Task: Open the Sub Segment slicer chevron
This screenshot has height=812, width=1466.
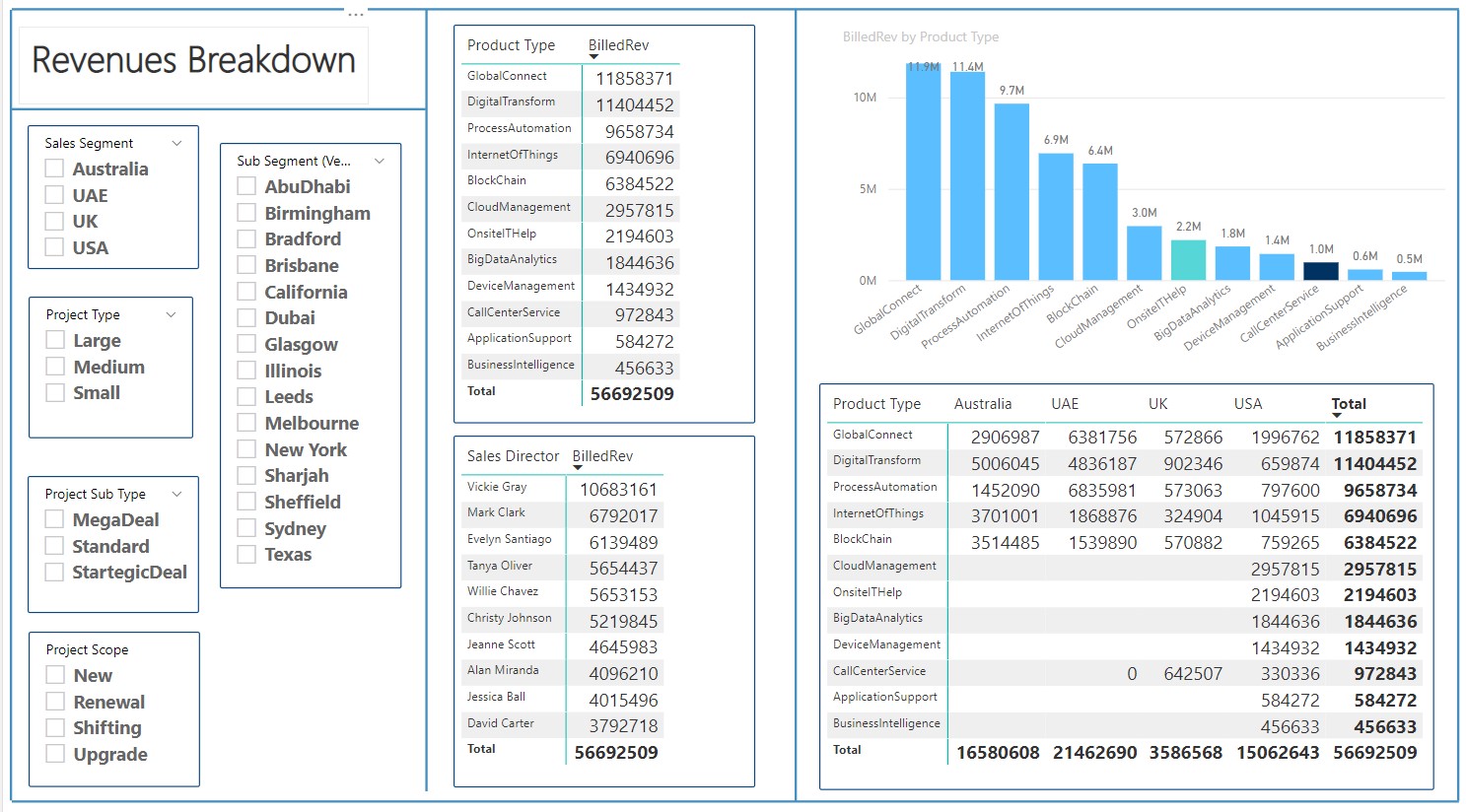Action: tap(381, 160)
